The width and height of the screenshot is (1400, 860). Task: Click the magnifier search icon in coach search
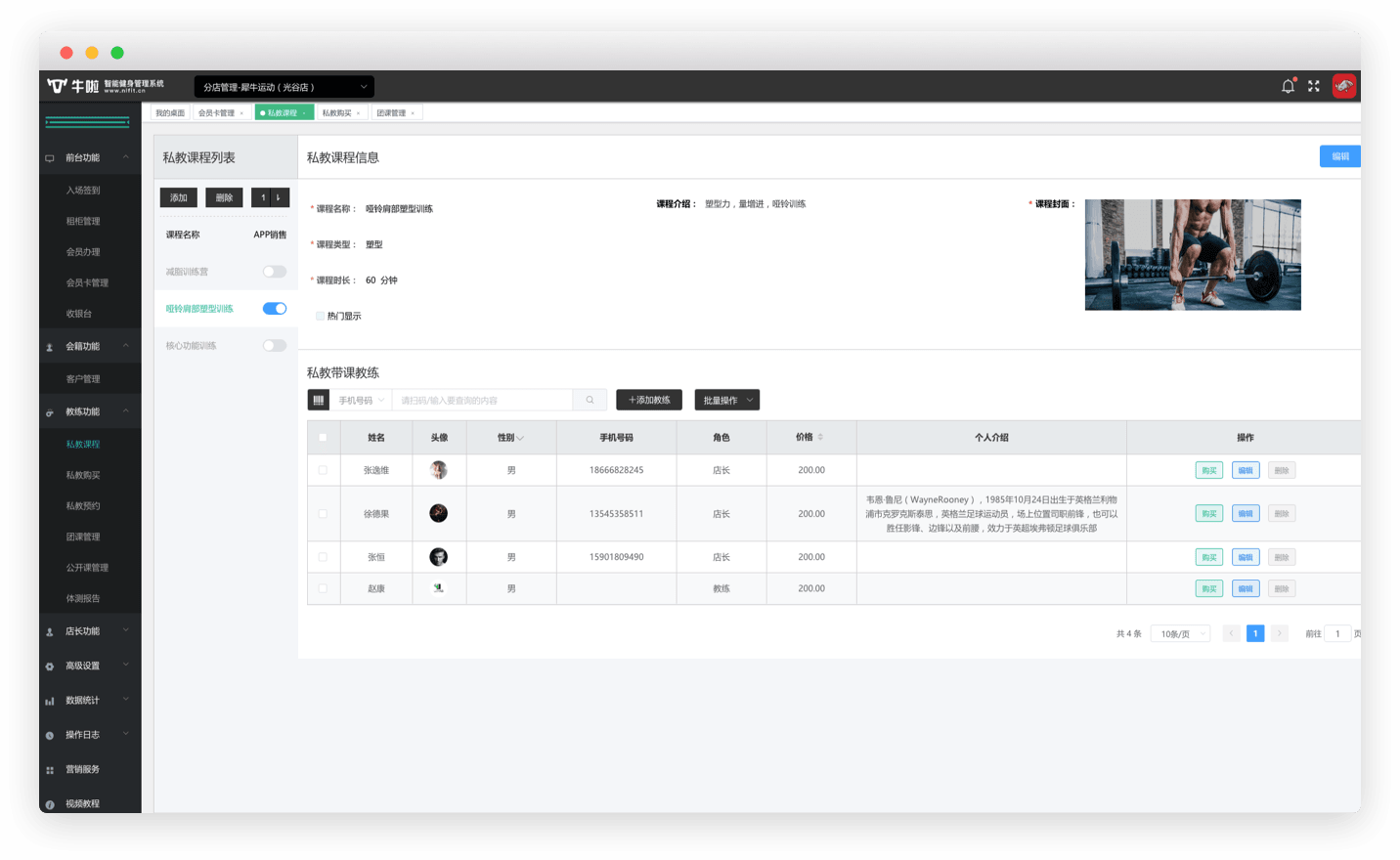[590, 400]
